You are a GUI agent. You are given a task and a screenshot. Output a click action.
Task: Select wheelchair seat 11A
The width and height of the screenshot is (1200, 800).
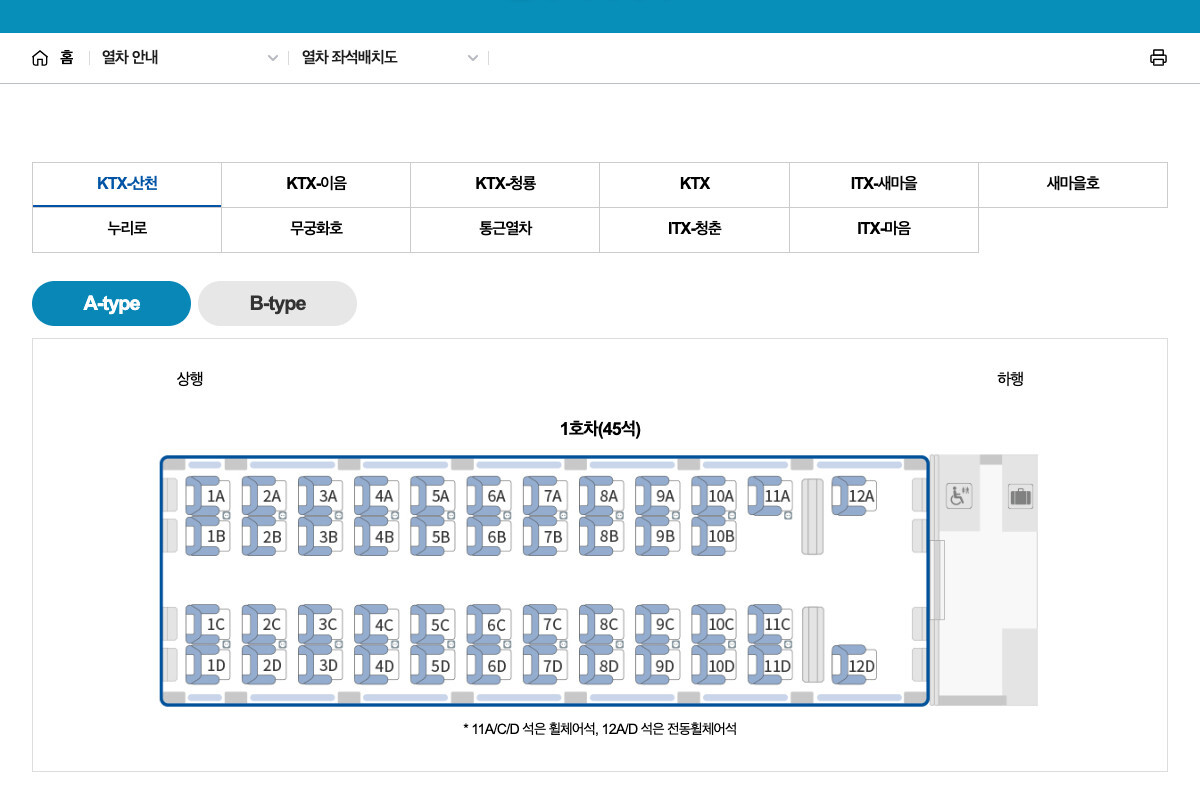click(770, 495)
